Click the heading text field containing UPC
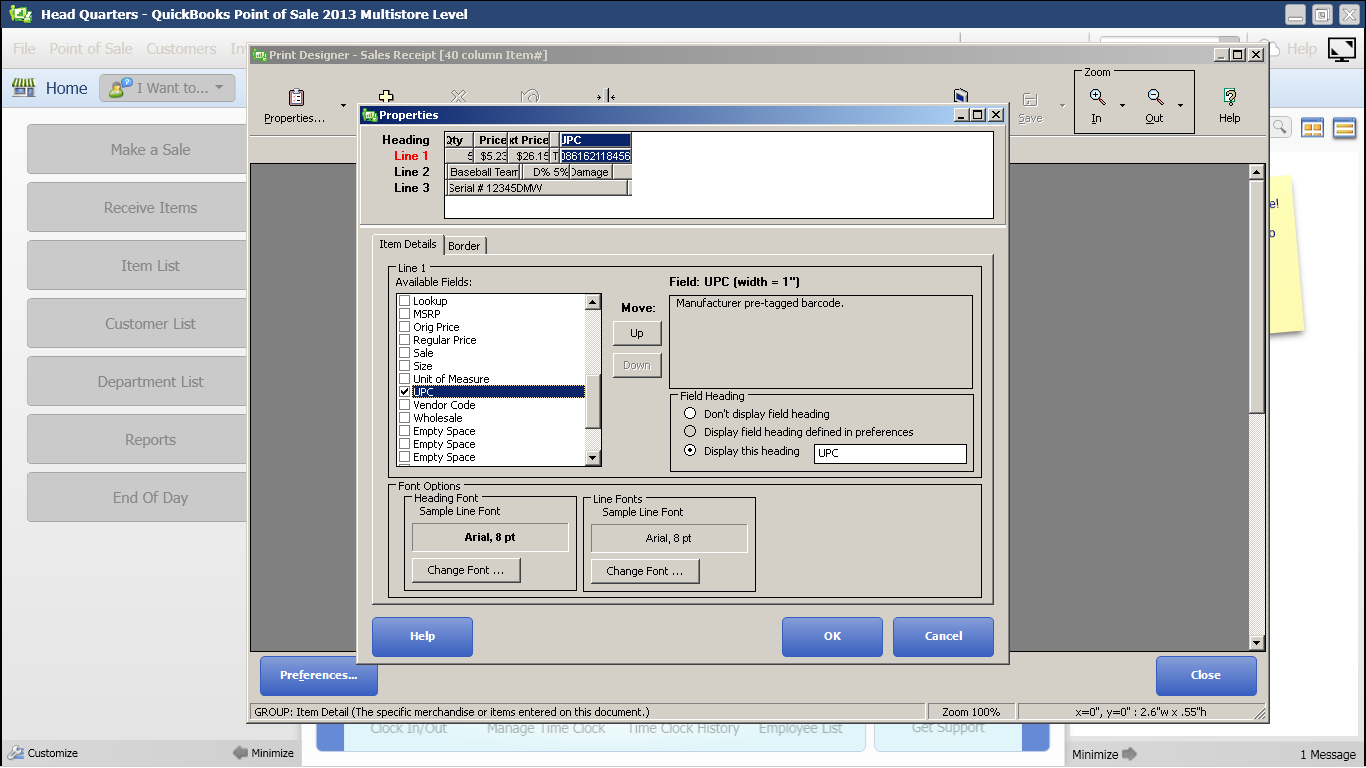 891,453
